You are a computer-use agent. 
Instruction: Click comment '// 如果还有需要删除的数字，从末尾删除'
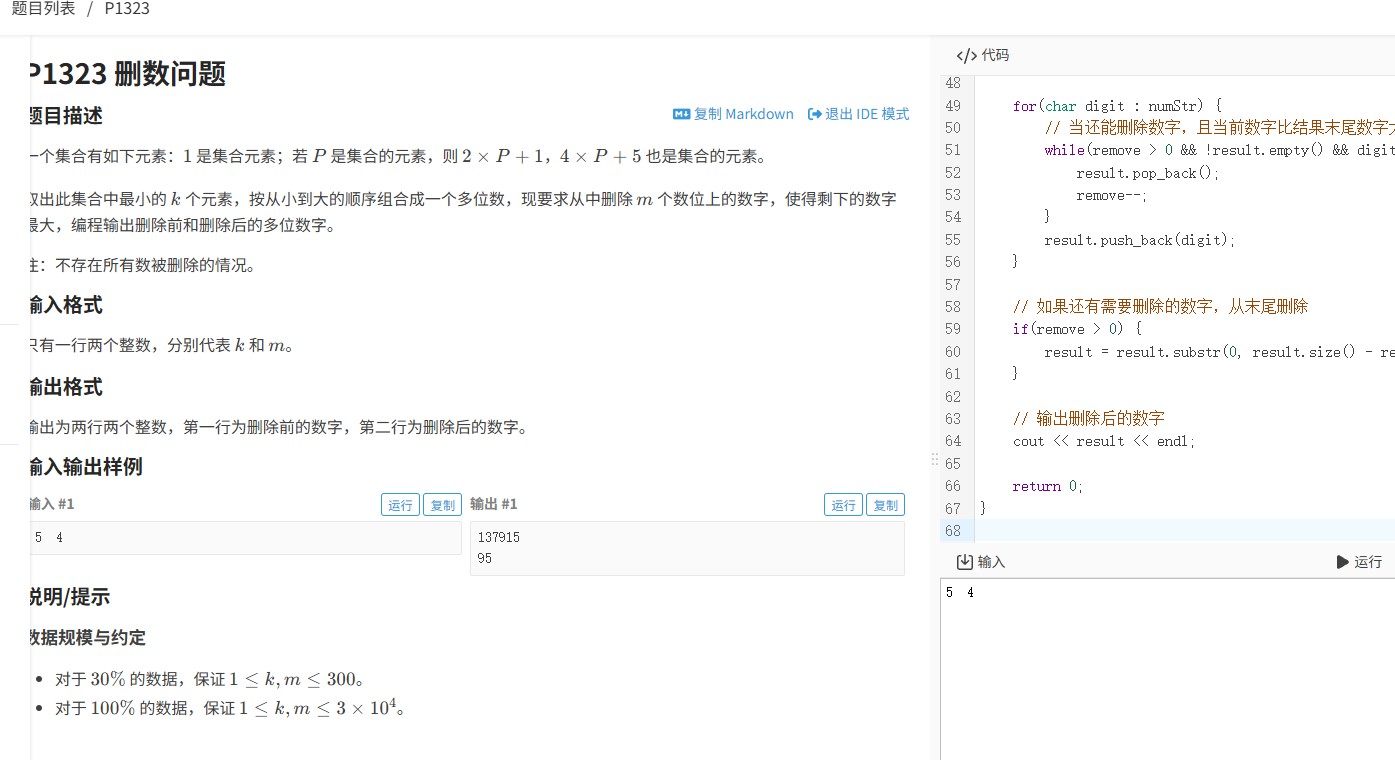tap(1160, 306)
